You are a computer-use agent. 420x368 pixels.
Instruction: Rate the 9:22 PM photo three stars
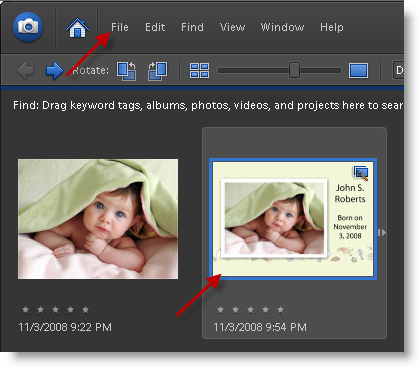(55, 310)
